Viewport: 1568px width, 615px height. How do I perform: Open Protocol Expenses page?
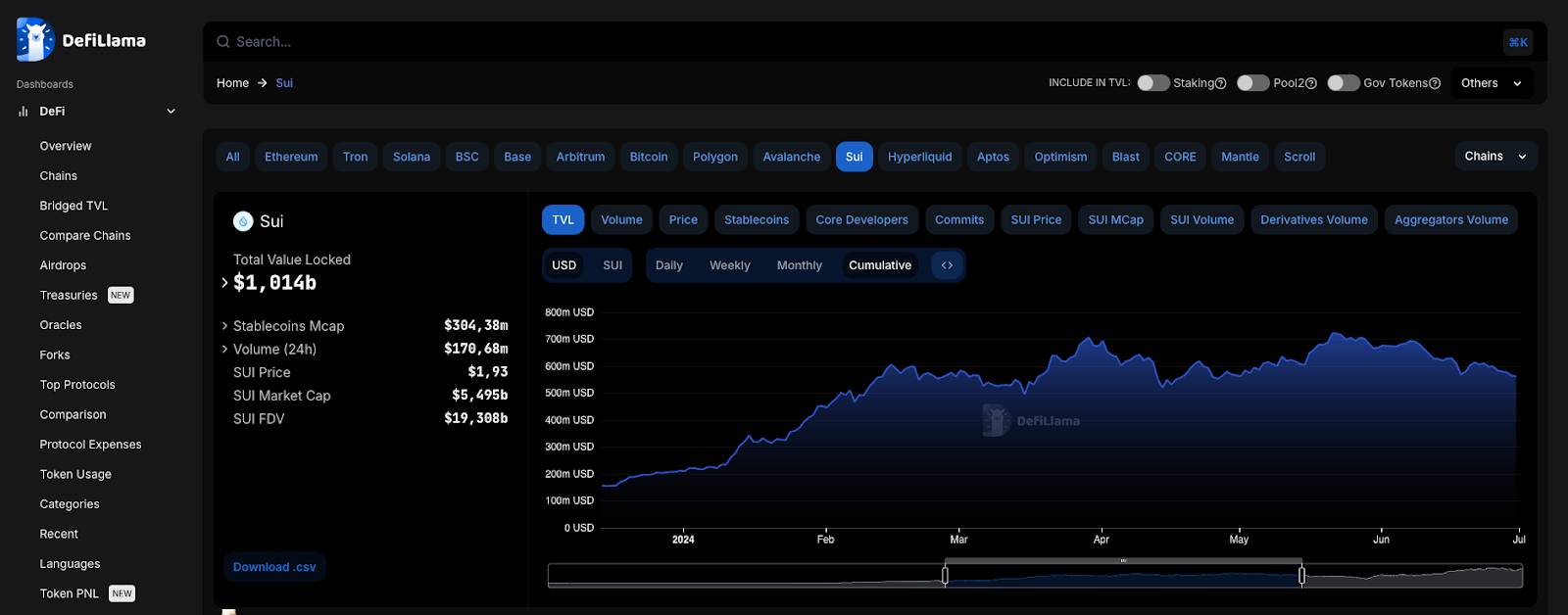coord(90,445)
